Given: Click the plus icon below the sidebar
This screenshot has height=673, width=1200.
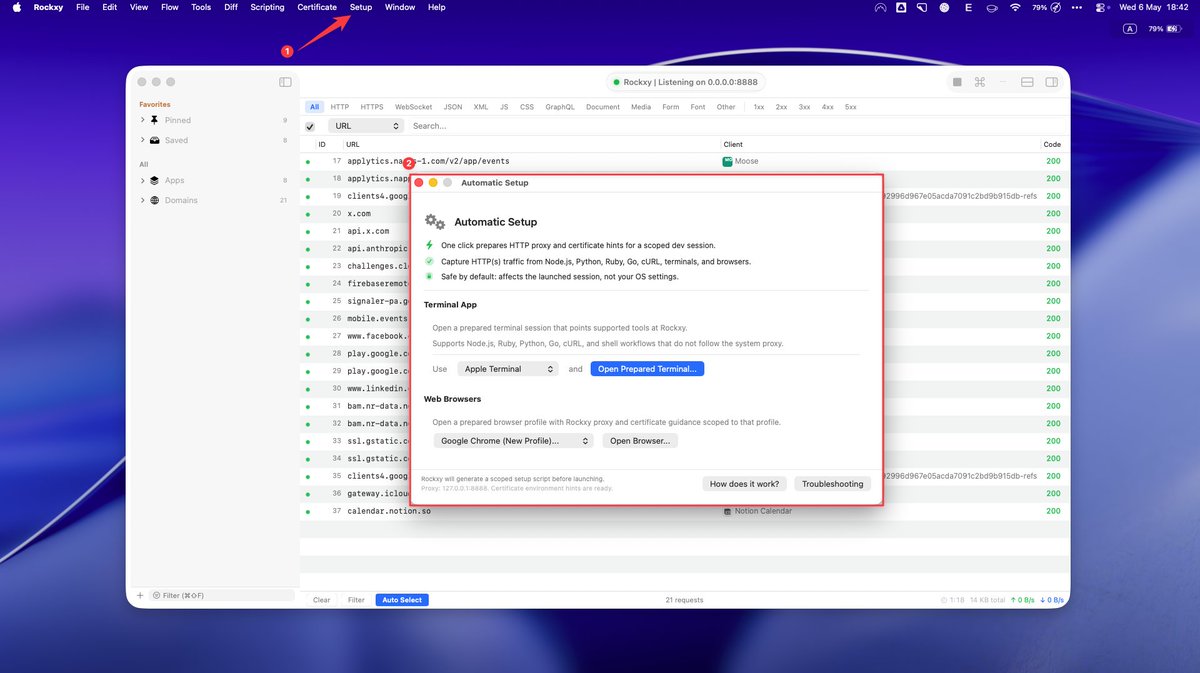Looking at the screenshot, I should (x=140, y=595).
